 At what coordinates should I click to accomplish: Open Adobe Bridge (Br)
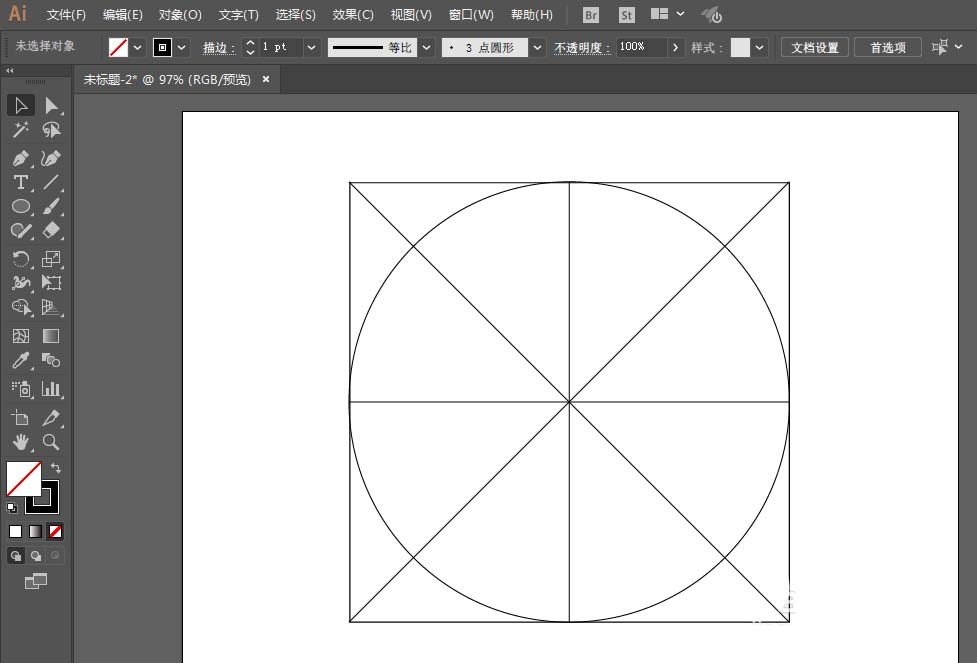click(x=591, y=15)
